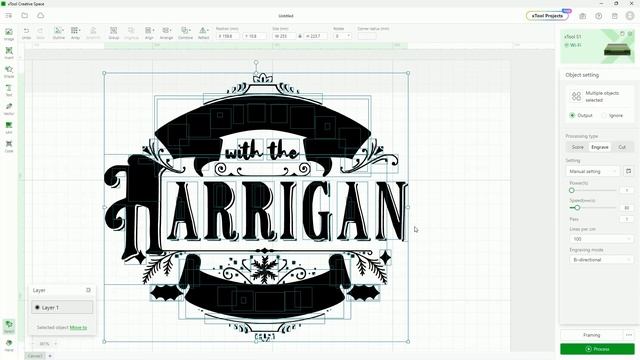
Task: Click the X position input field
Action: point(228,36)
